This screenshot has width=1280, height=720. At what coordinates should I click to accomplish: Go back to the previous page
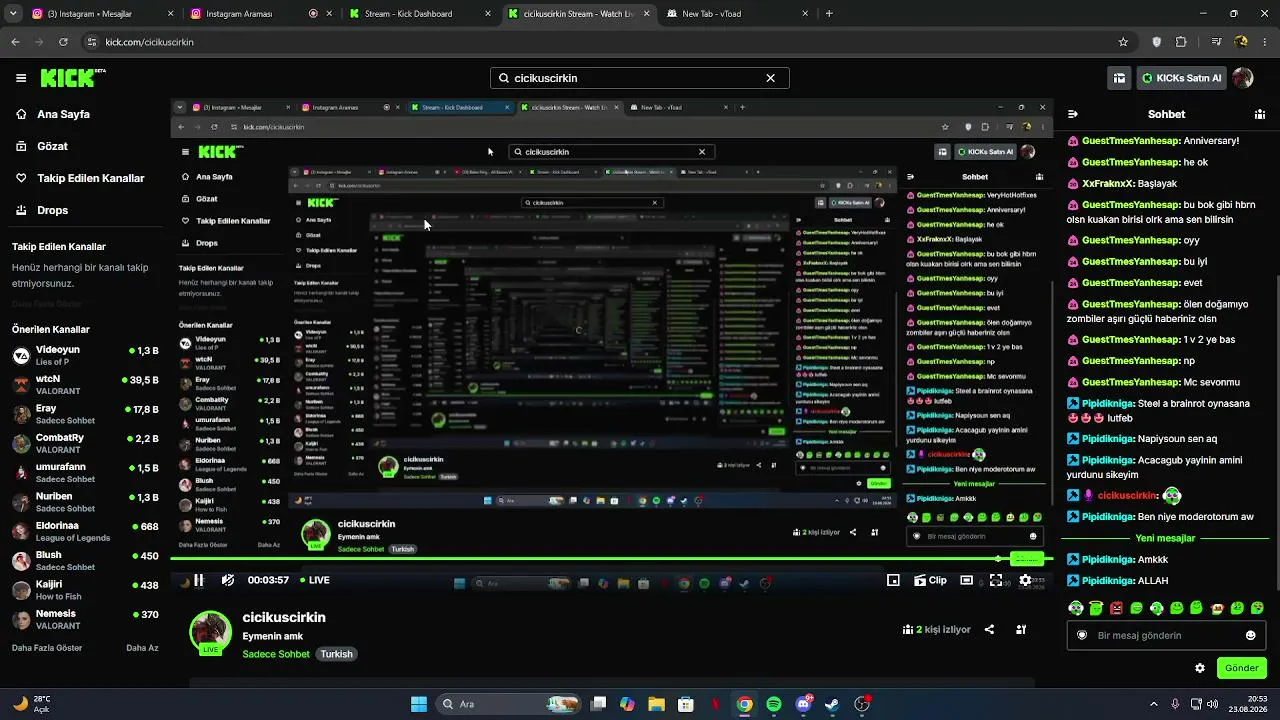15,42
